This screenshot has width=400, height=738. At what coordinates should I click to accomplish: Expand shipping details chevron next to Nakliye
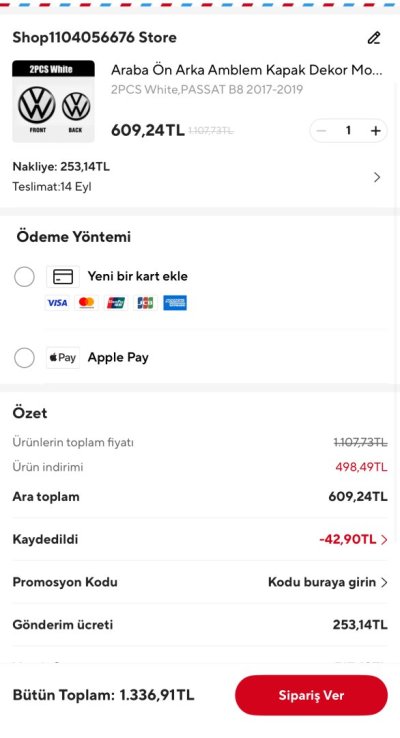click(377, 177)
